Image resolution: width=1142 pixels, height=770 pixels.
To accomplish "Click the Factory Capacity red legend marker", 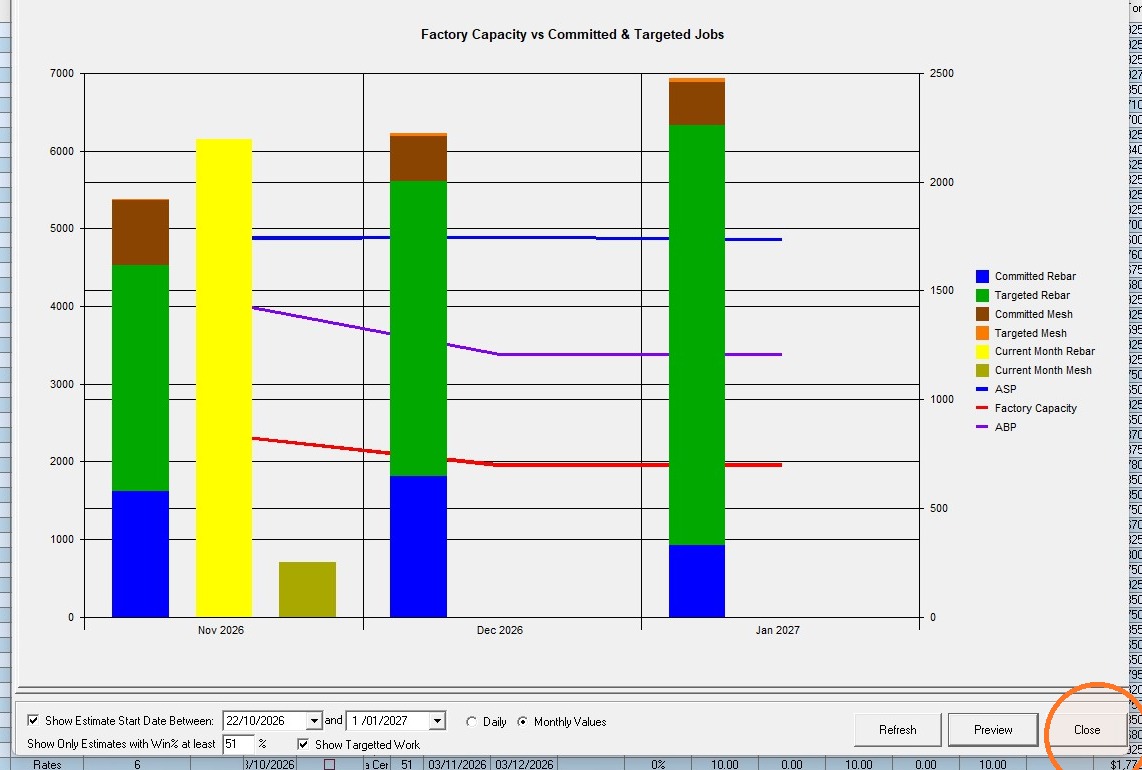I will coord(982,408).
